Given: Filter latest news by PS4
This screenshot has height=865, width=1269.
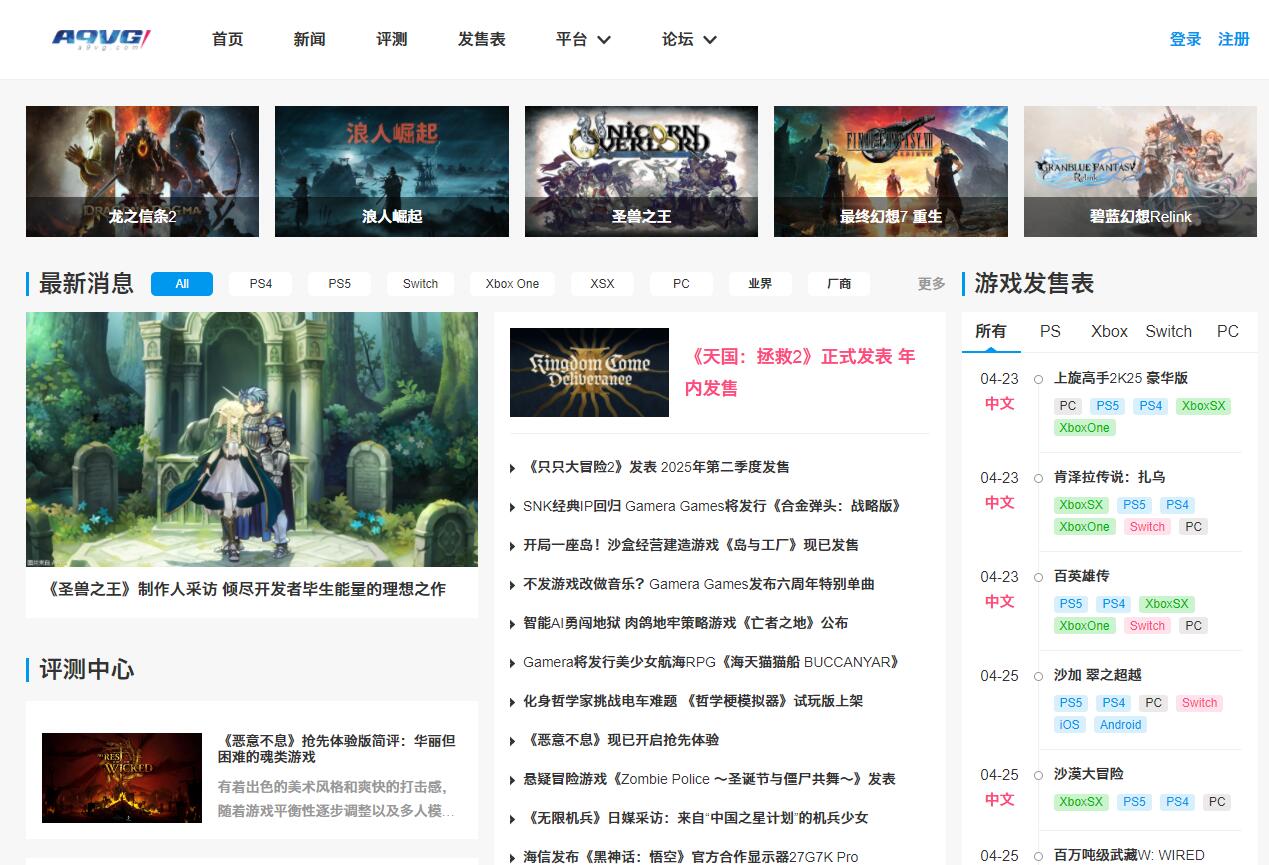Looking at the screenshot, I should click(x=261, y=284).
